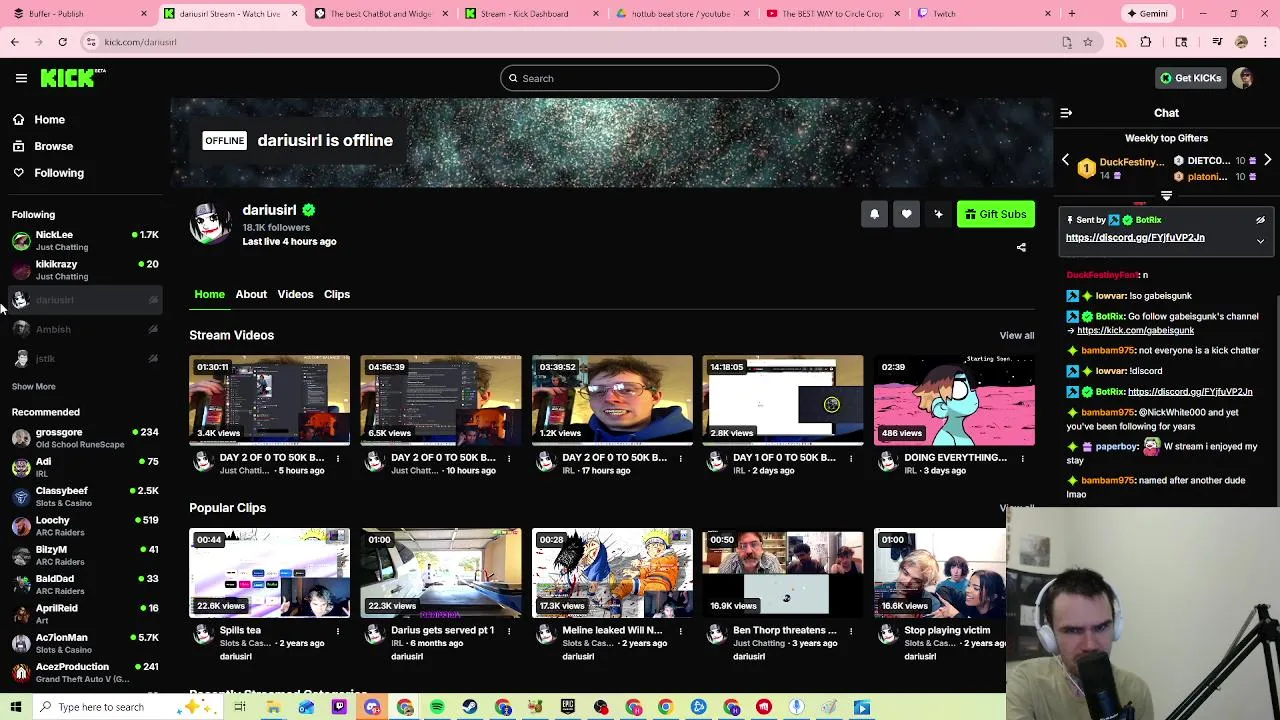Open options for Ben Thorp threatens clip
This screenshot has width=1280, height=720.
(851, 631)
